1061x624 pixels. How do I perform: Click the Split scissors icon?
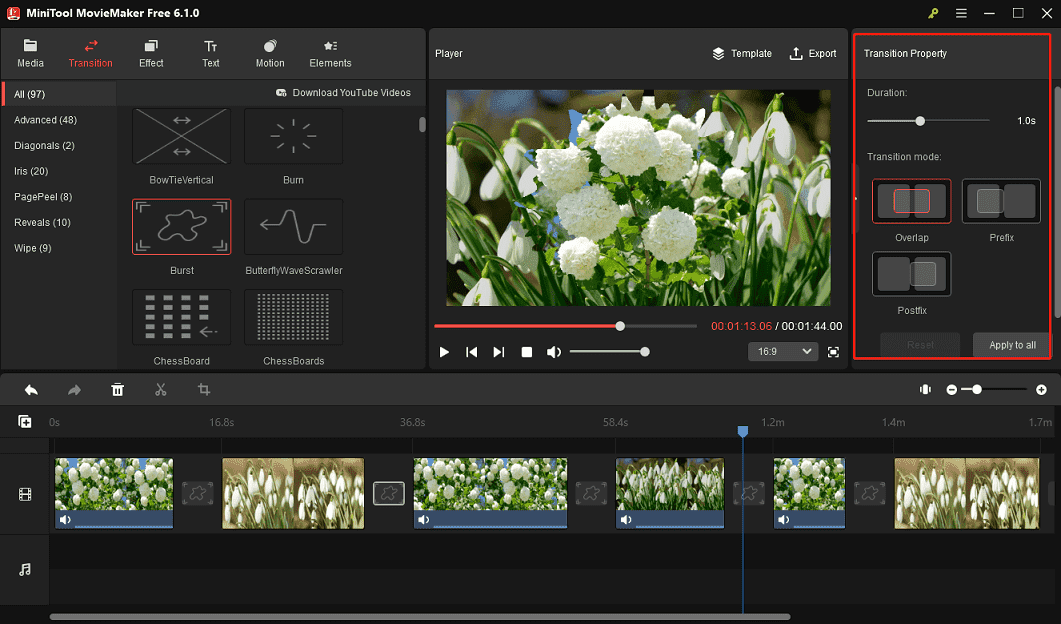click(160, 390)
